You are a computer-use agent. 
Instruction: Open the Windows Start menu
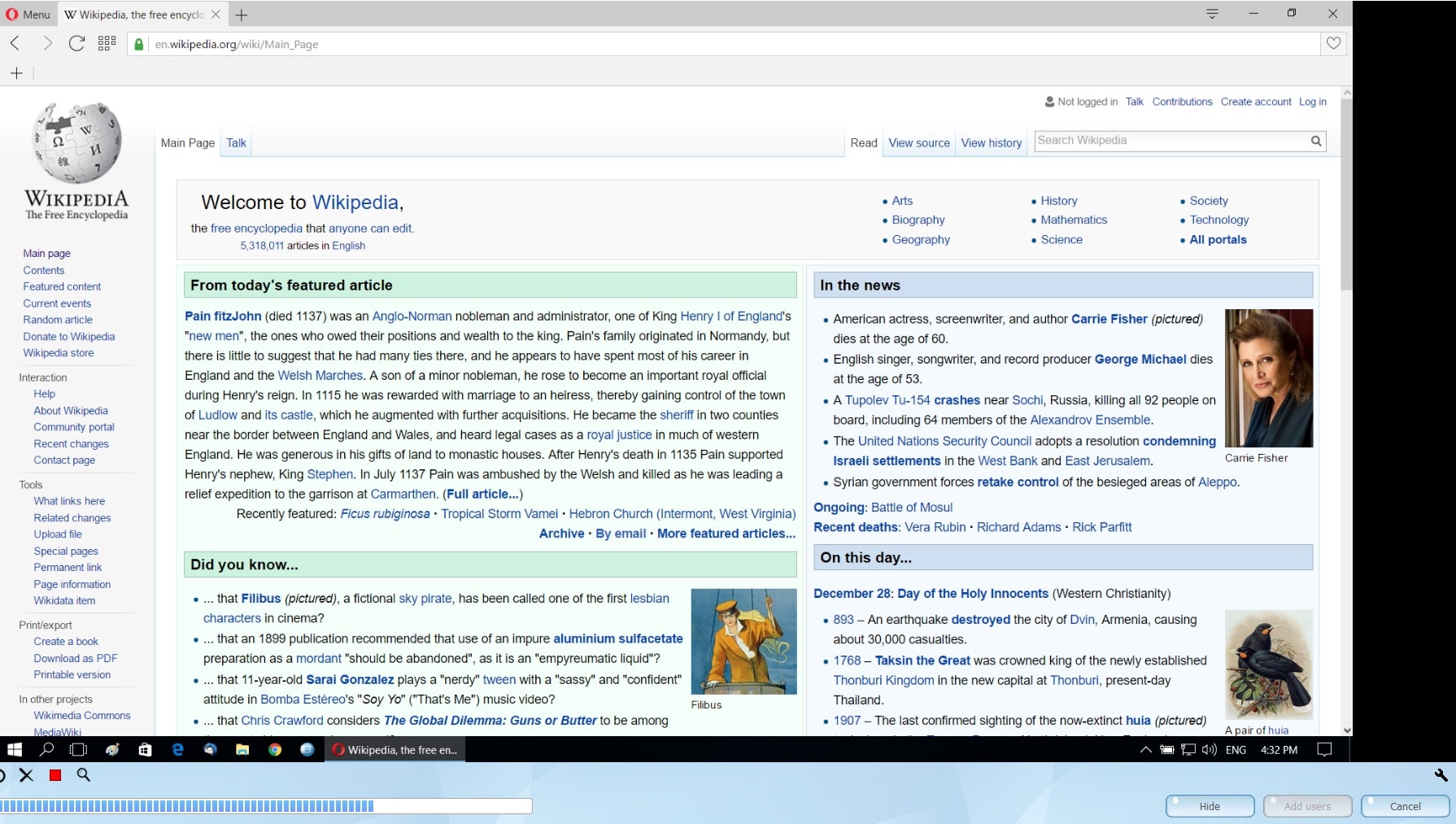(15, 750)
